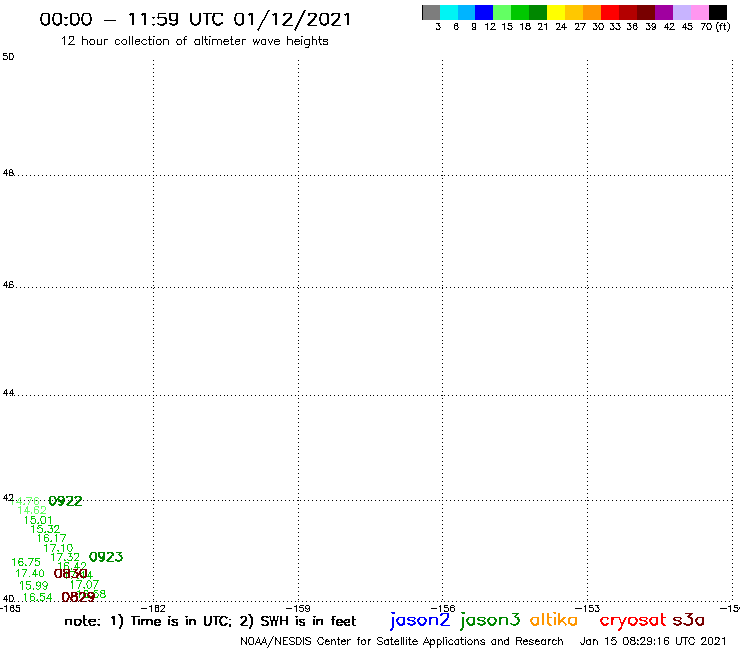Click the jason3 satellite legend label
This screenshot has width=740, height=650.
click(x=490, y=620)
